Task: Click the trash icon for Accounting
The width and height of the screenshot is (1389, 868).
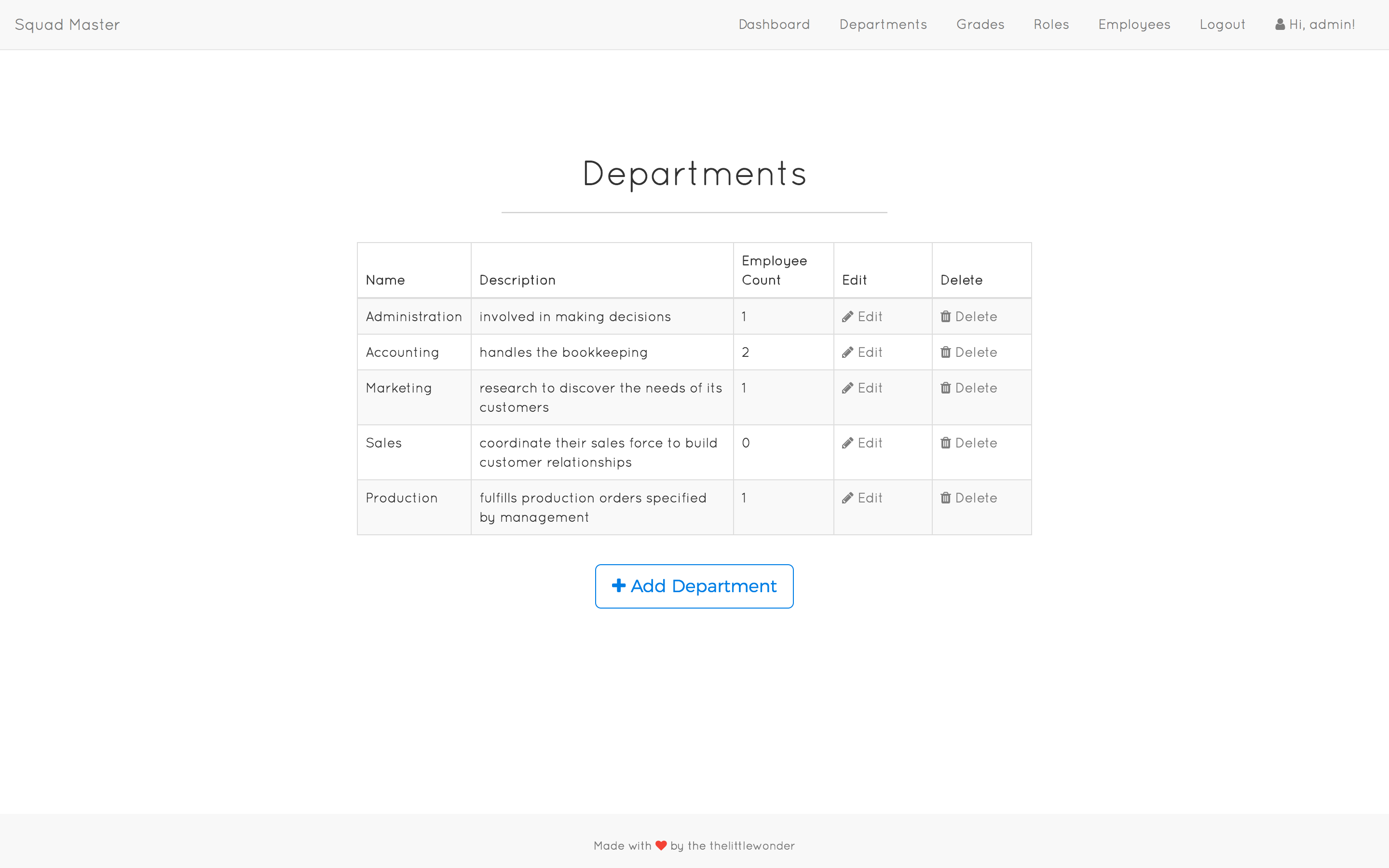Action: point(945,353)
